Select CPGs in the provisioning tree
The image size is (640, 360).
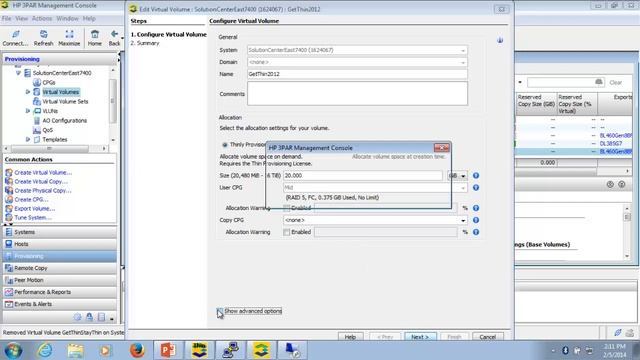point(49,82)
